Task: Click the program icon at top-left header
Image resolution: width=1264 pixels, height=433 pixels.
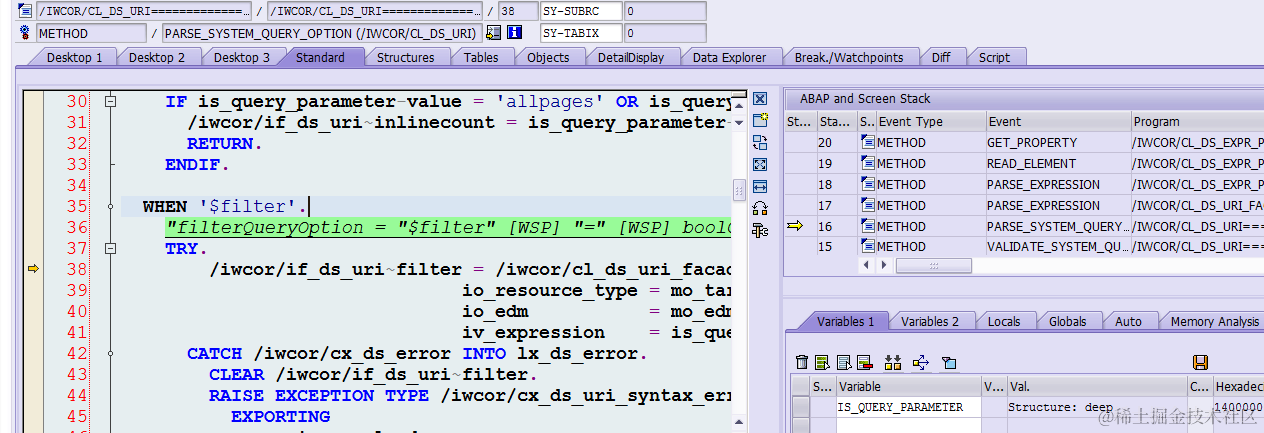Action: click(x=26, y=11)
